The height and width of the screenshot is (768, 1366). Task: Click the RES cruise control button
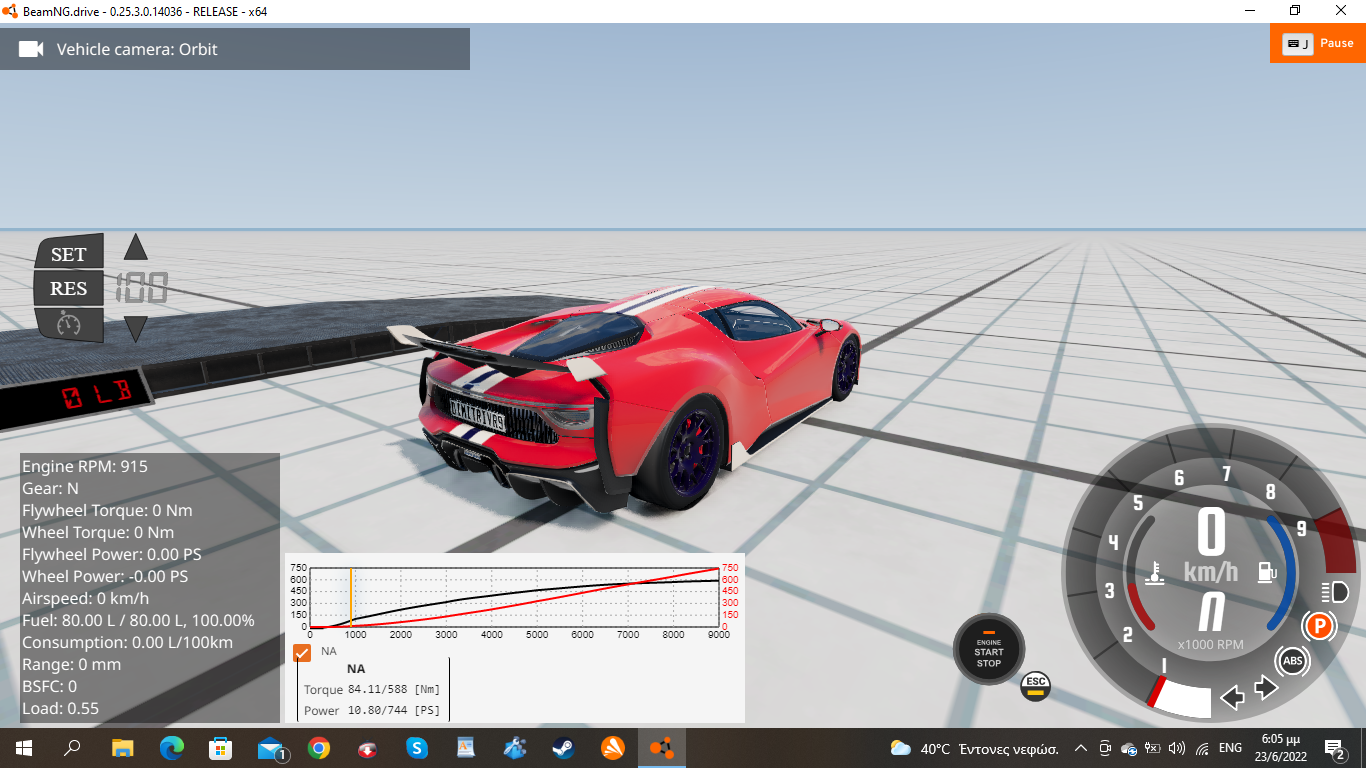pyautogui.click(x=69, y=289)
